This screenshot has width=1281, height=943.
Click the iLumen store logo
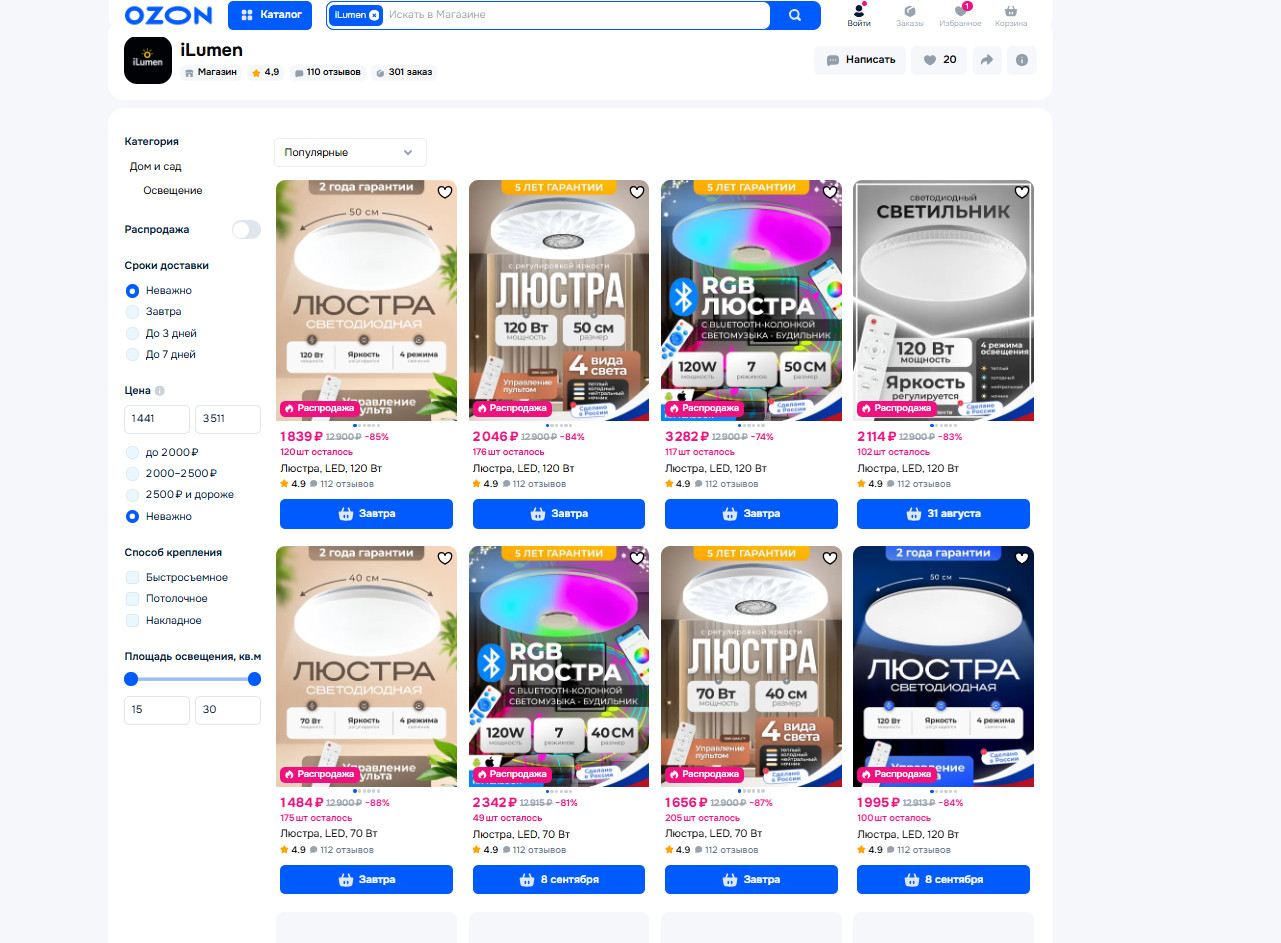(148, 60)
